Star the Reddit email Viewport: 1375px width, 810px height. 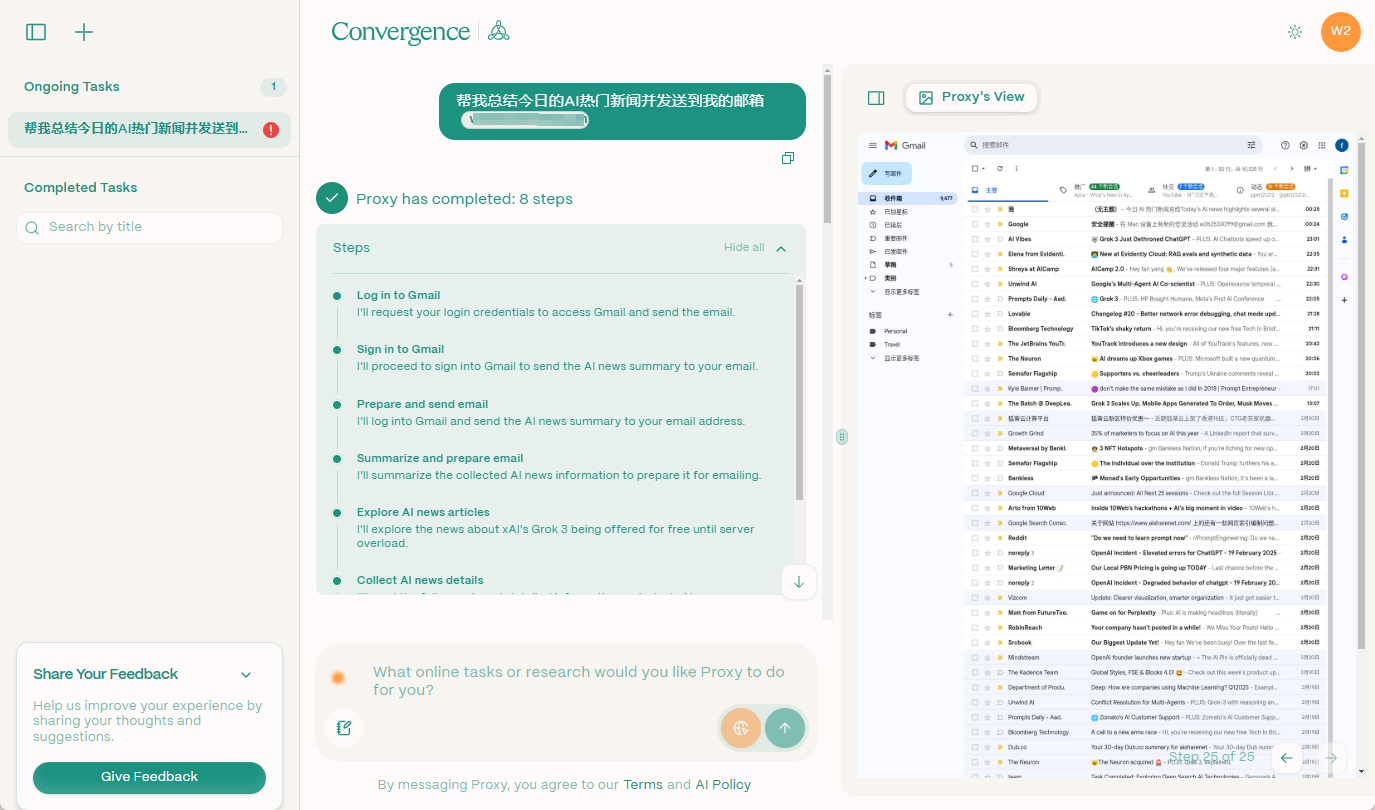pyautogui.click(x=987, y=537)
